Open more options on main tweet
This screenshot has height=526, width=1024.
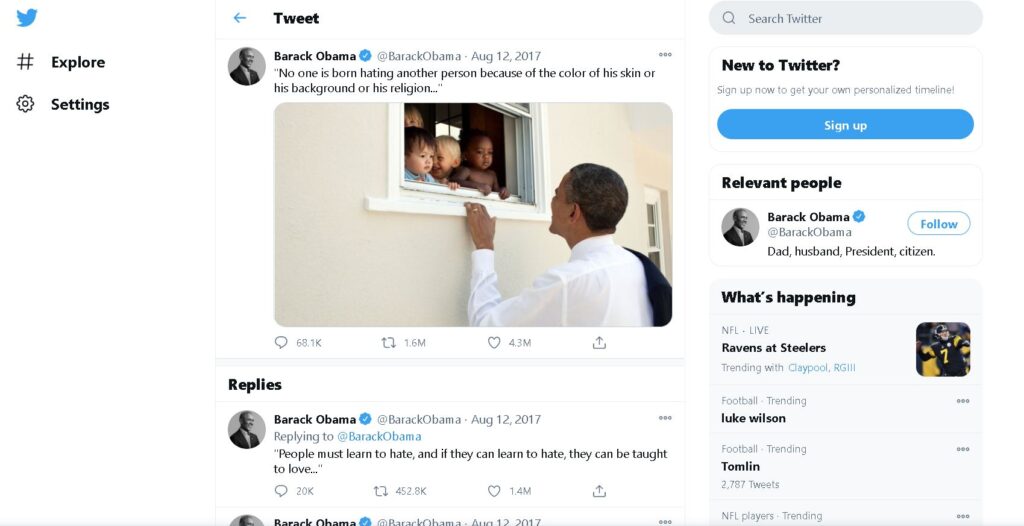(665, 55)
